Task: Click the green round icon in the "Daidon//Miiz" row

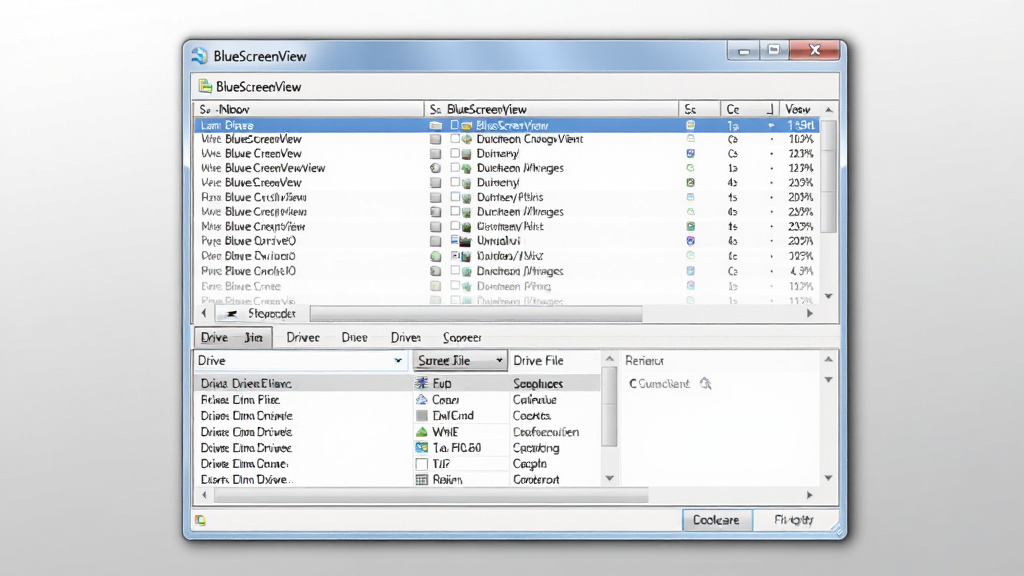Action: tap(436, 257)
